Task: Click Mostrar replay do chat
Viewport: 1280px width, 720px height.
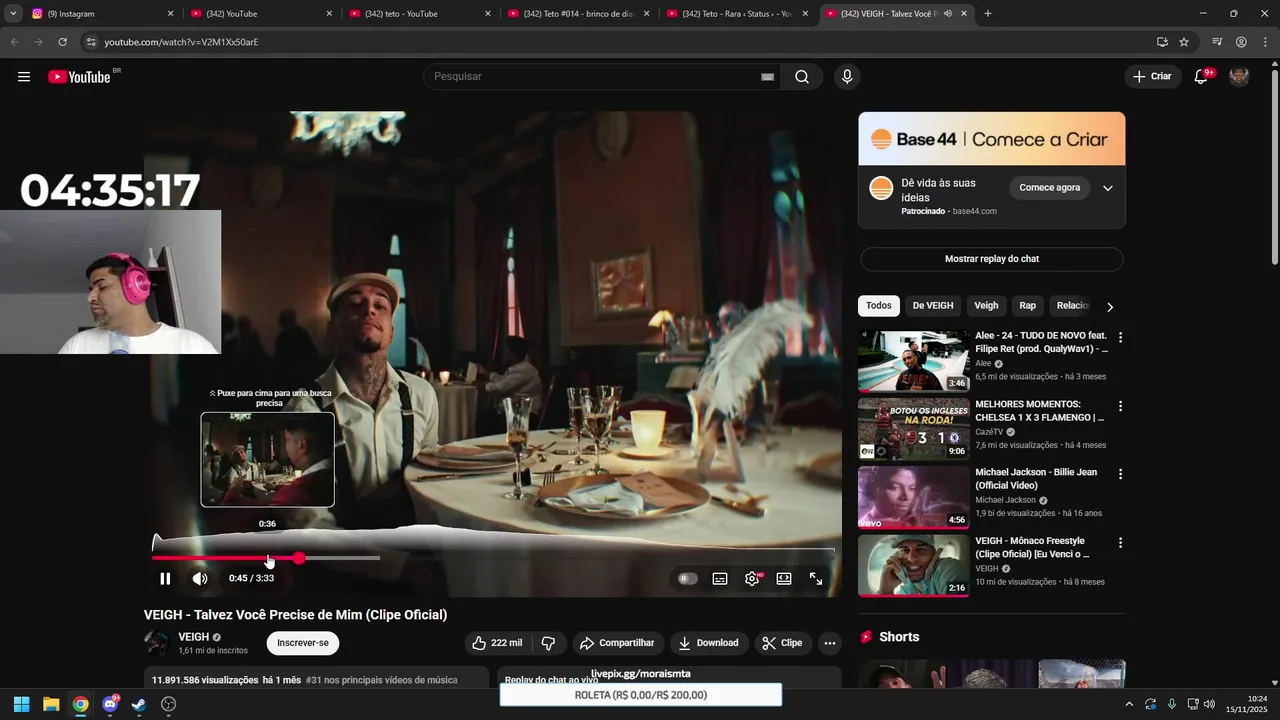Action: (992, 259)
